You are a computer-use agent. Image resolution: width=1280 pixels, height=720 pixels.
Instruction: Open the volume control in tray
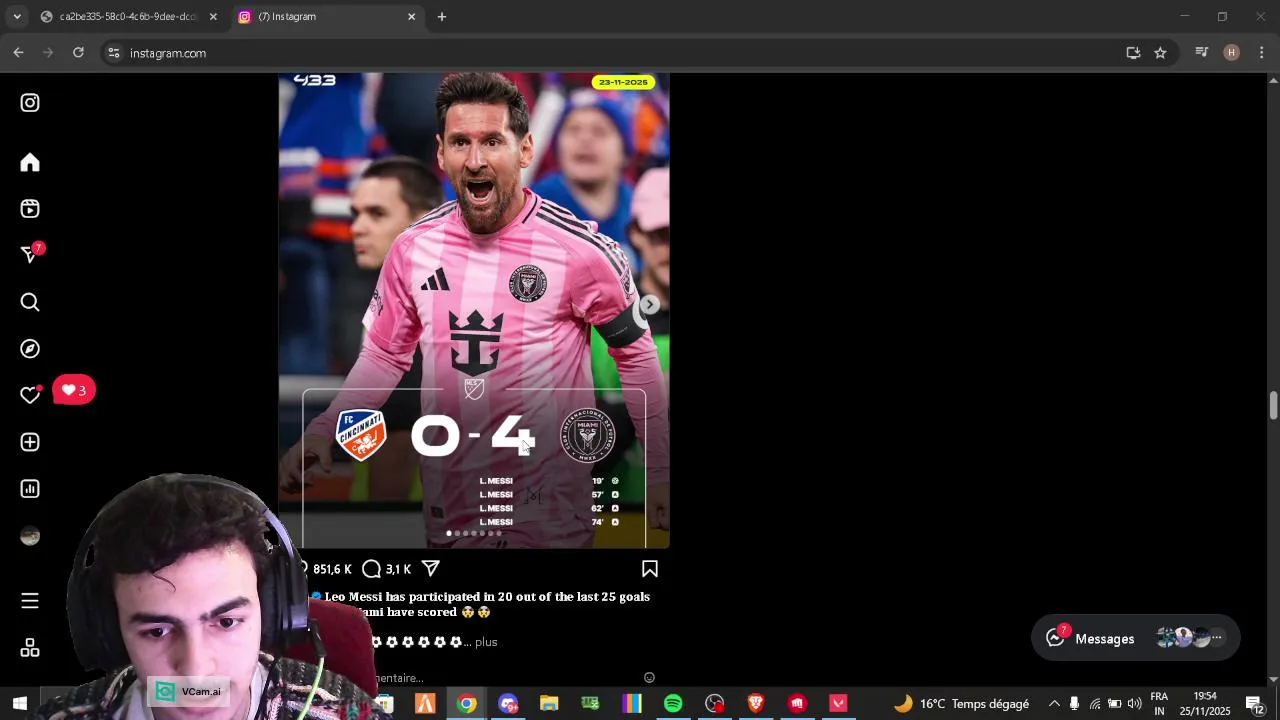pos(1134,704)
